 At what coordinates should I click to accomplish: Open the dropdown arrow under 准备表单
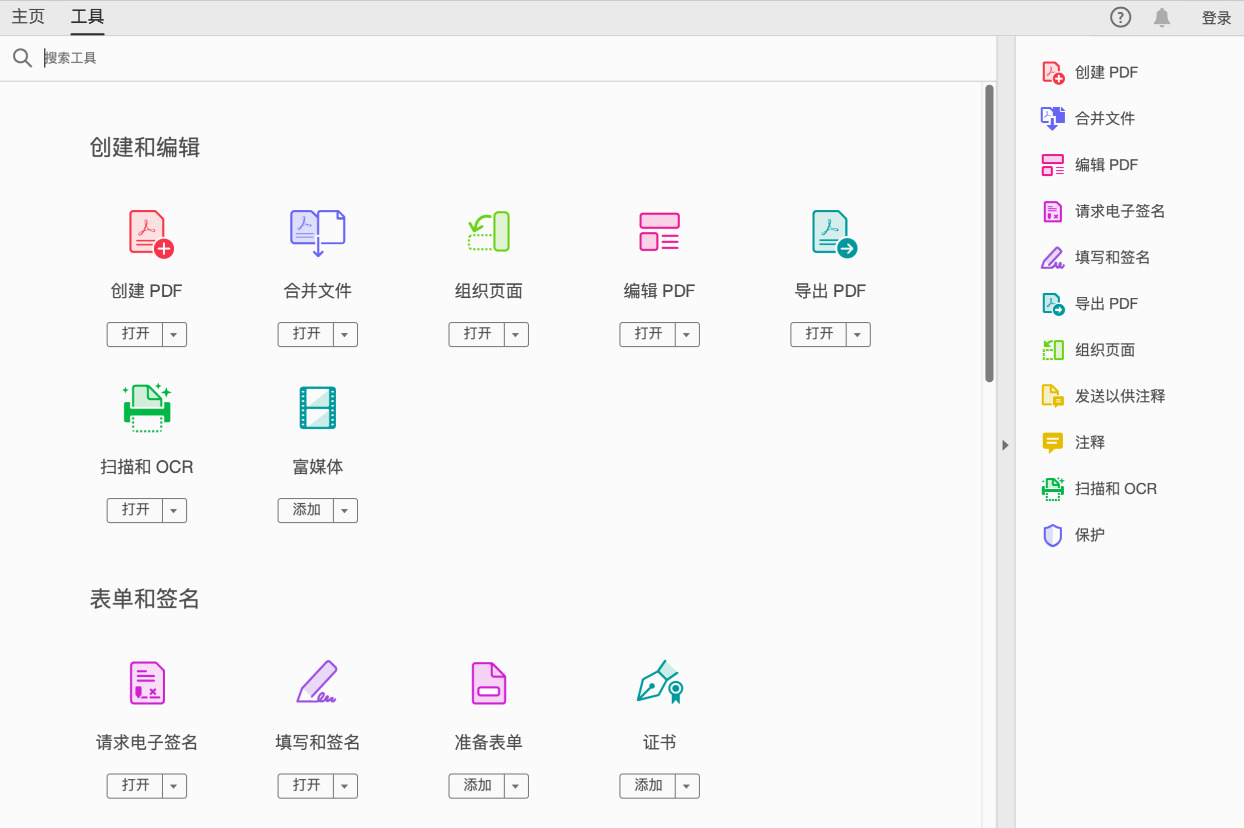pyautogui.click(x=516, y=786)
